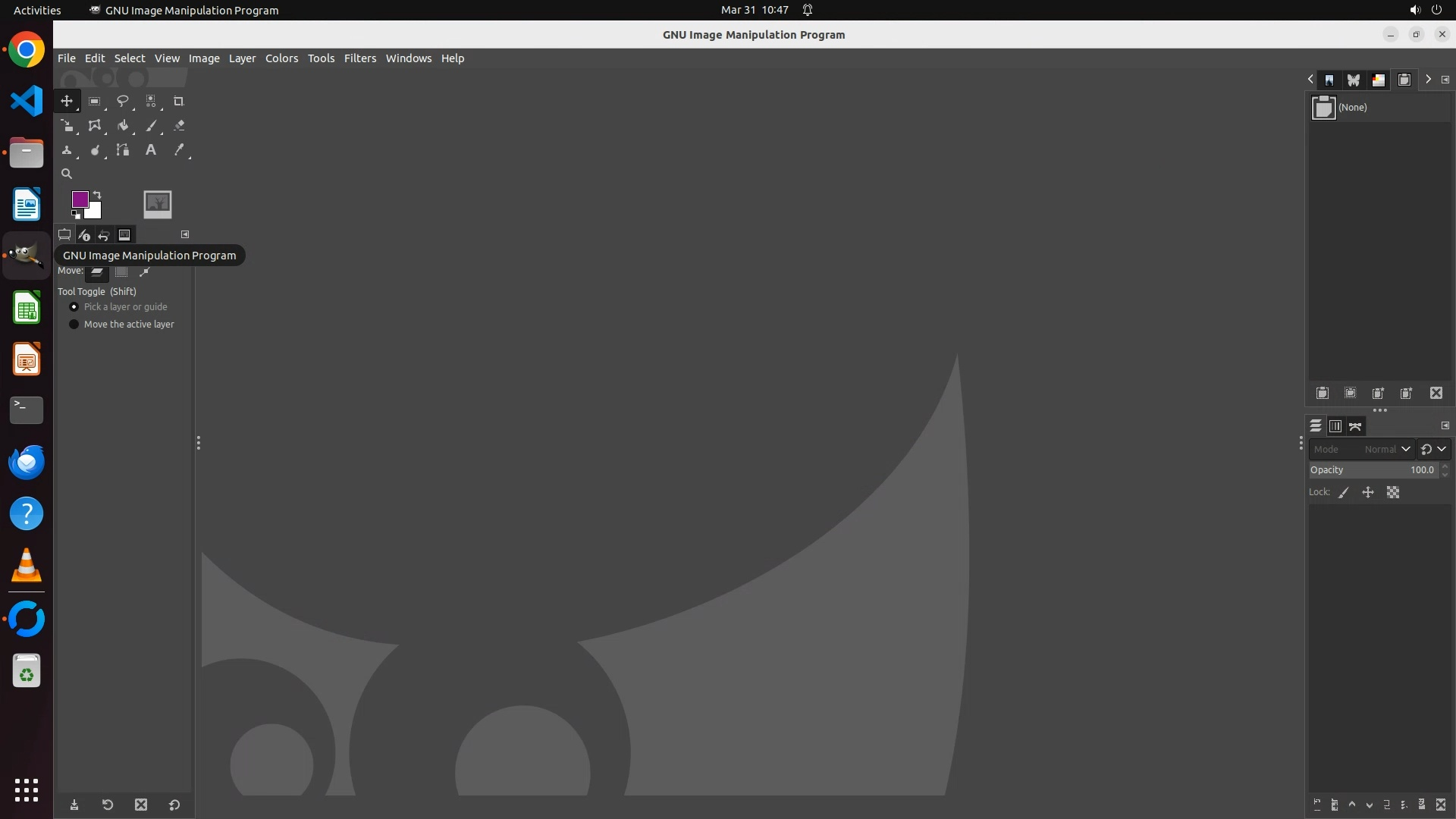
Task: Activate the Text tool
Action: [x=151, y=150]
